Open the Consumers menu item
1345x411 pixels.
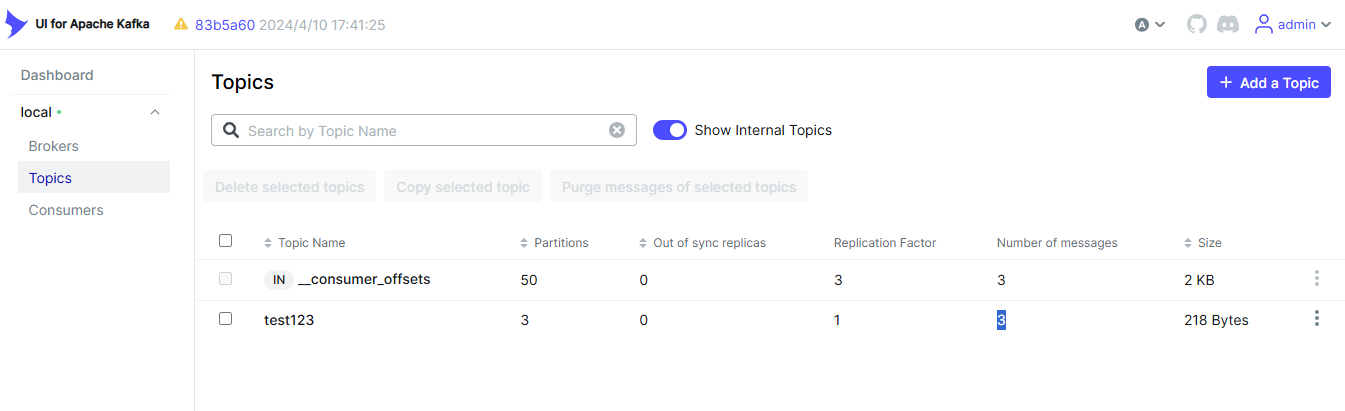coord(66,210)
